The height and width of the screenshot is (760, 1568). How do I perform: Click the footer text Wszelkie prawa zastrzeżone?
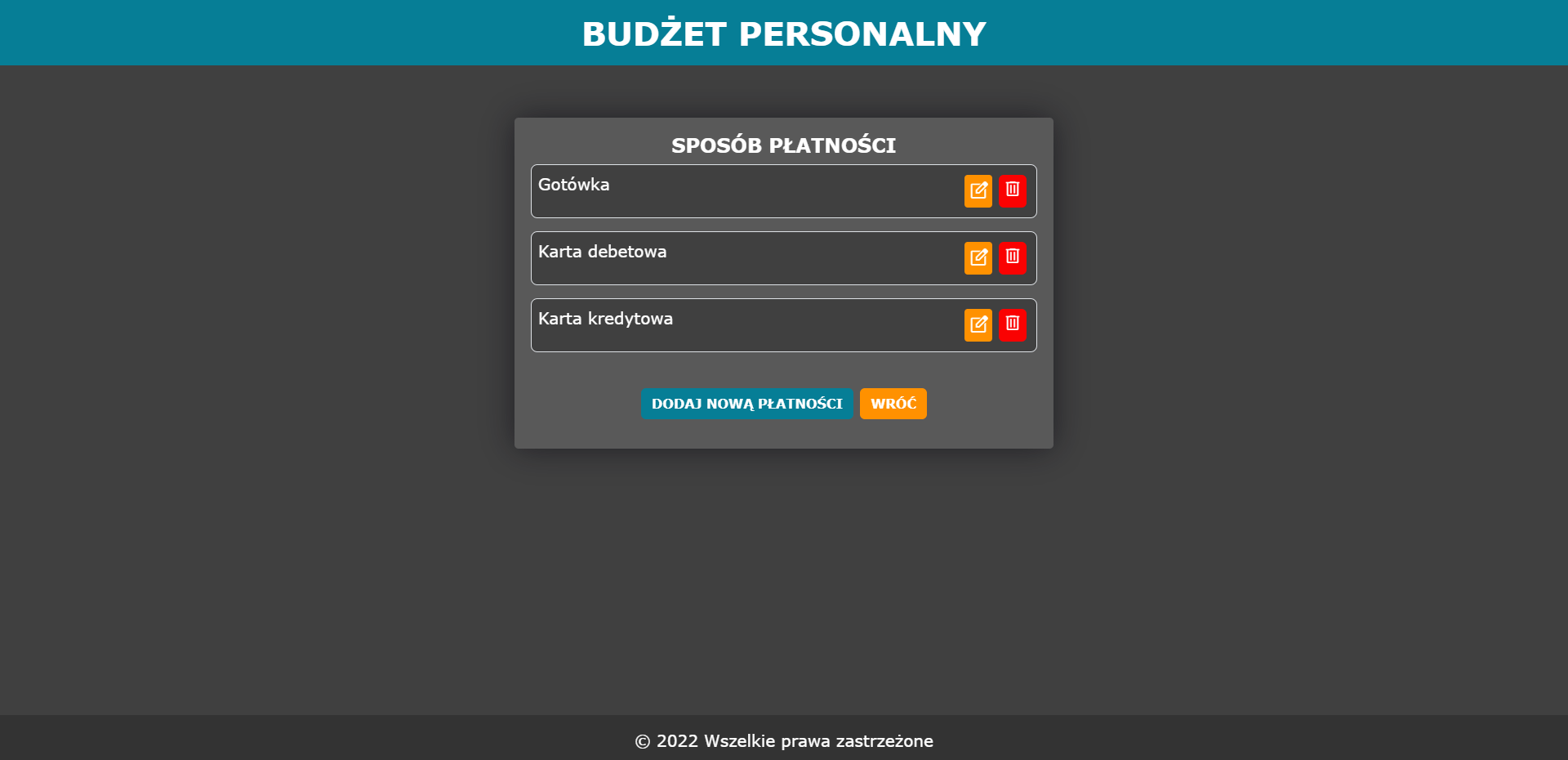click(x=818, y=741)
